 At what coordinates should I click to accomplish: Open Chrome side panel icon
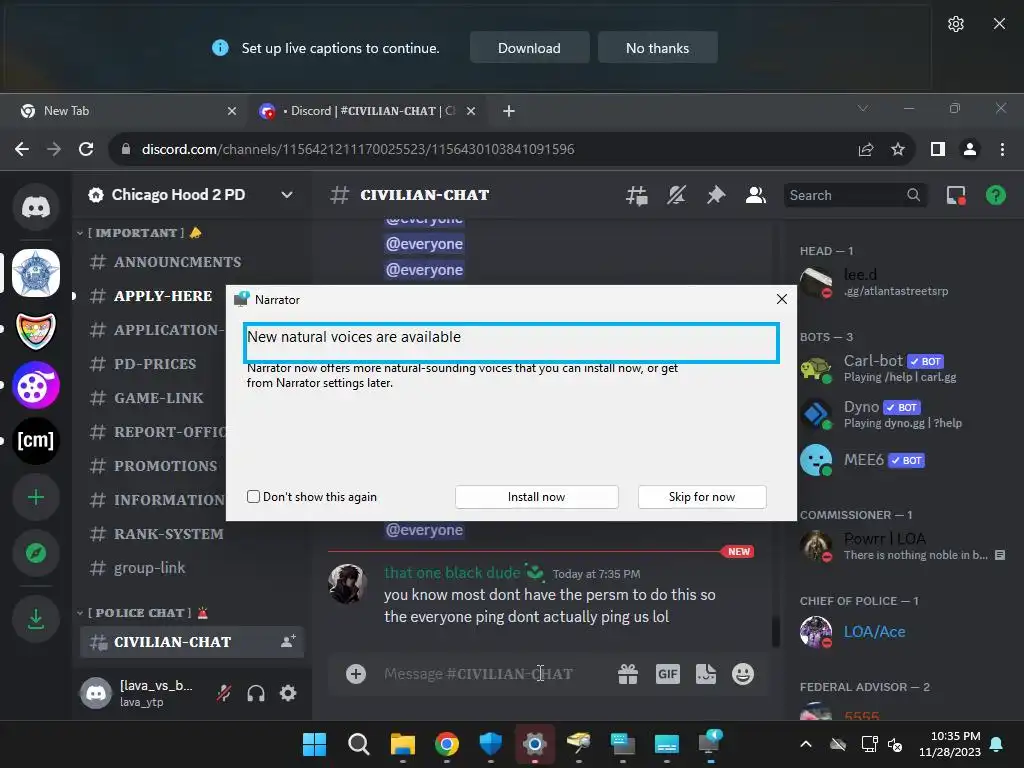click(x=938, y=149)
